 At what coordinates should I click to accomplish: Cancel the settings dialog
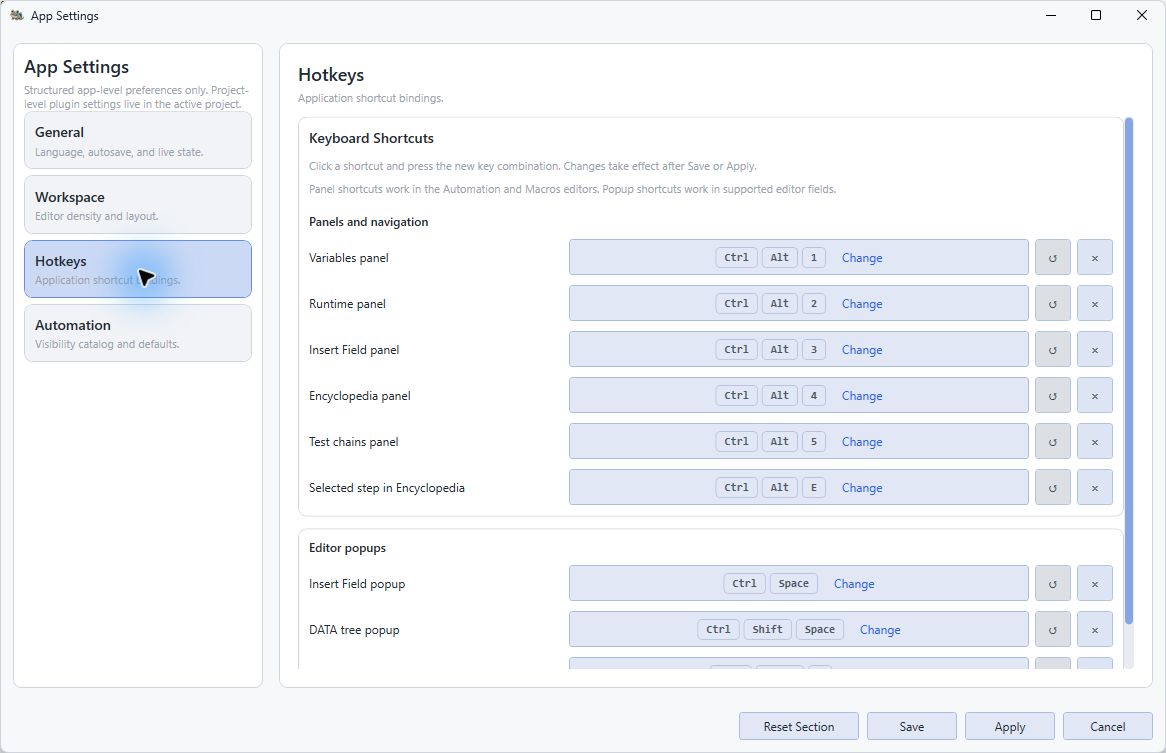click(x=1108, y=726)
